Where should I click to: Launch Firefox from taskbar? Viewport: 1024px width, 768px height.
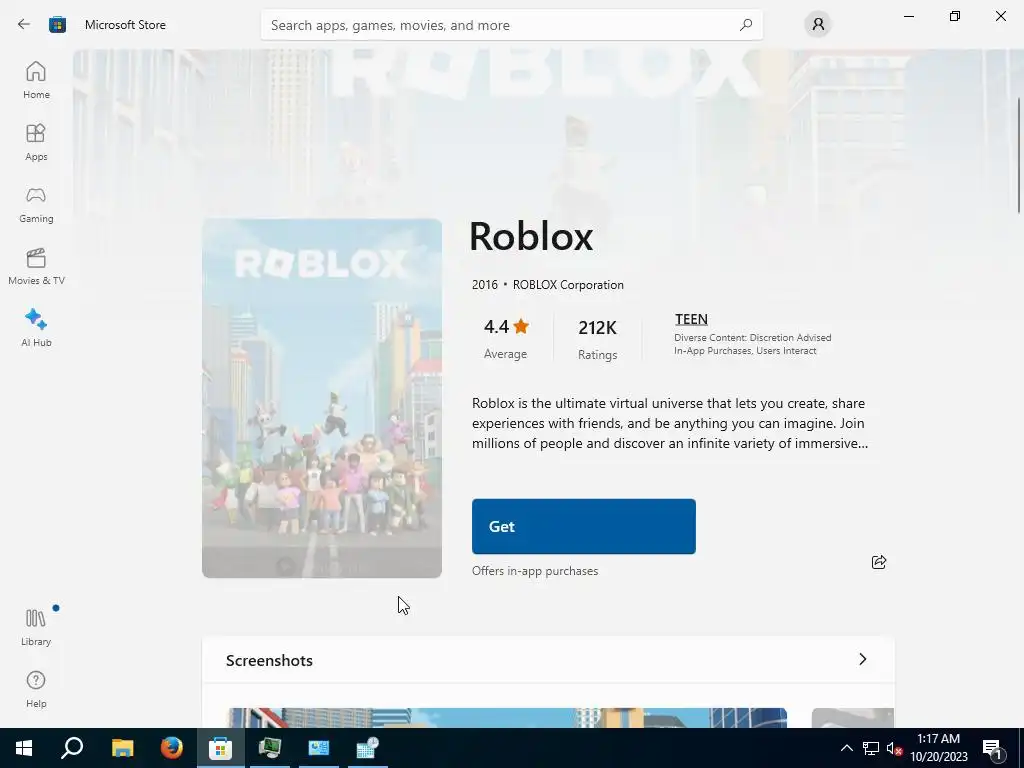172,748
